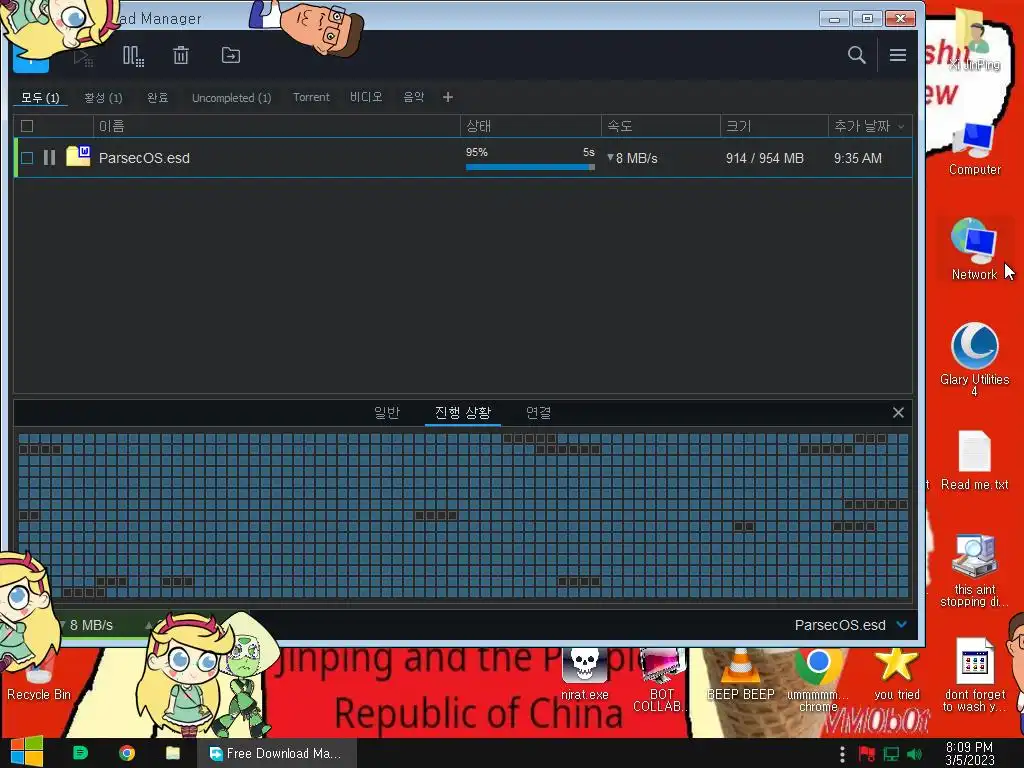Click the Free Download Manager taskbar button
1024x768 pixels.
(277, 753)
